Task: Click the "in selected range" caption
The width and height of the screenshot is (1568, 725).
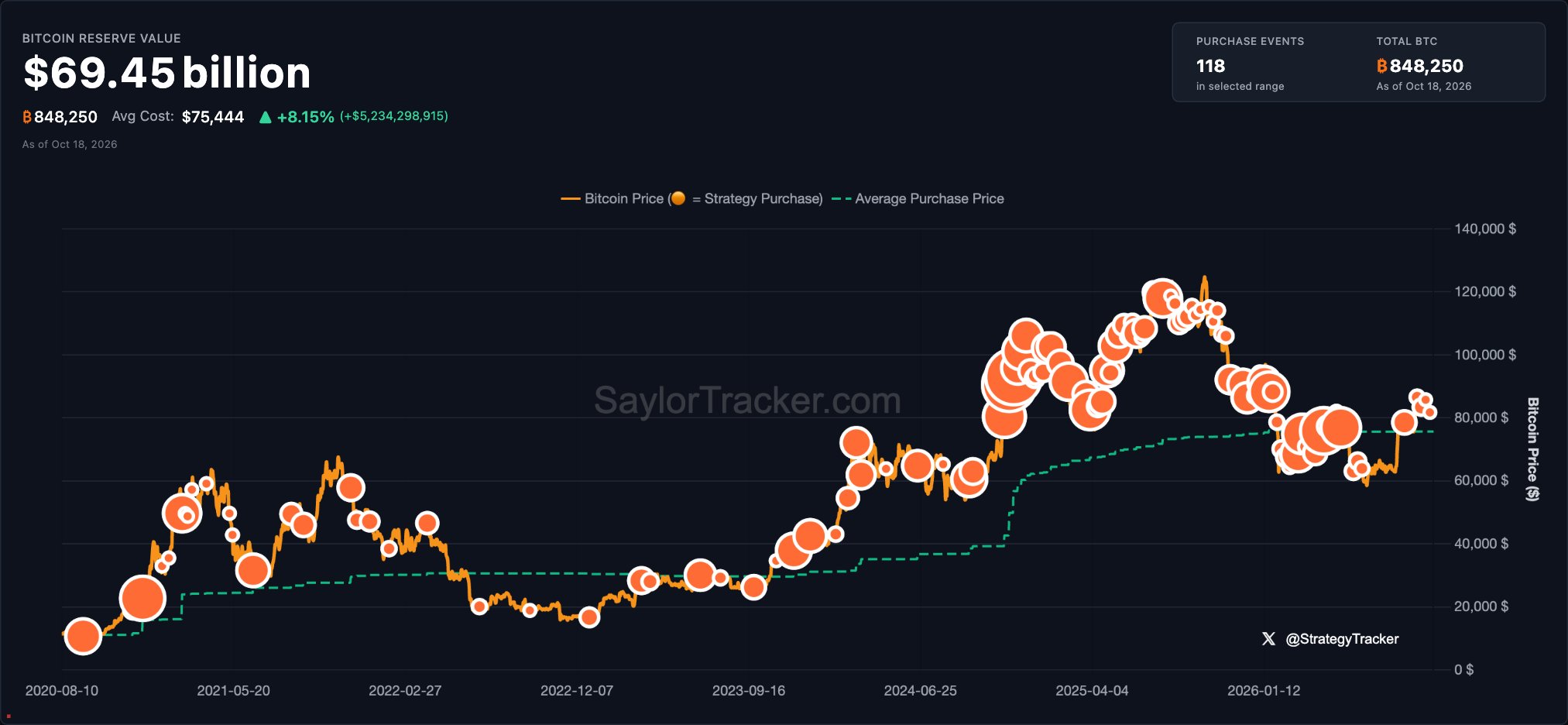Action: tap(1240, 87)
